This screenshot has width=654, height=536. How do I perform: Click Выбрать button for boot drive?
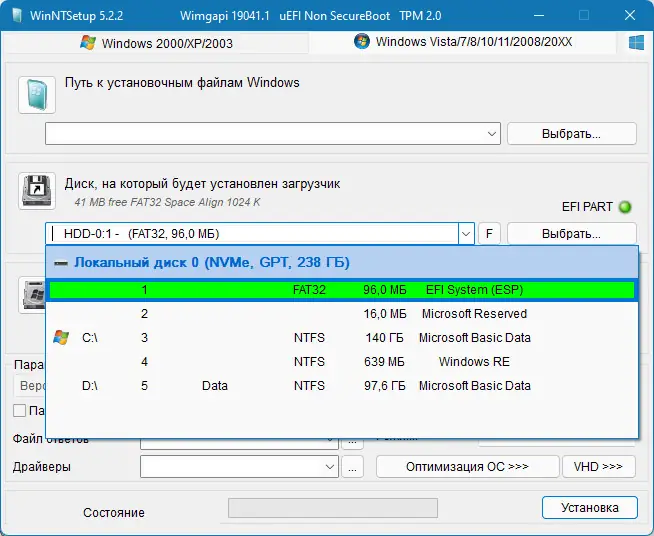tap(571, 234)
